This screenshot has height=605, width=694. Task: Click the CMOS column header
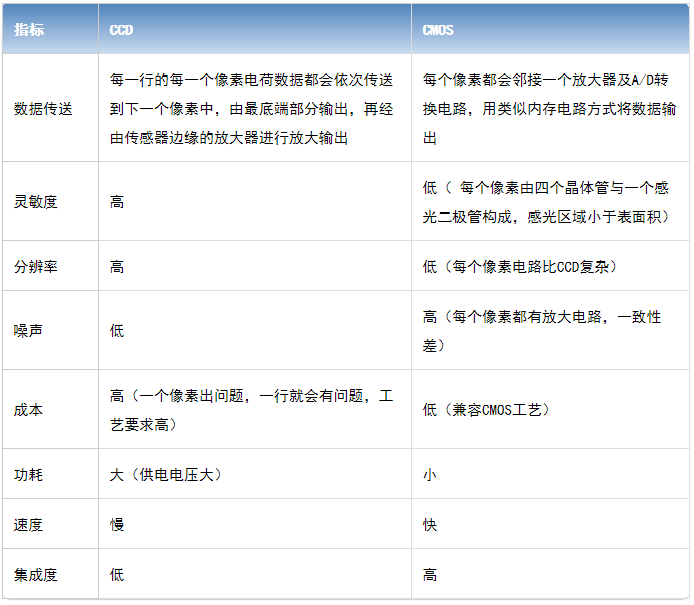(438, 30)
